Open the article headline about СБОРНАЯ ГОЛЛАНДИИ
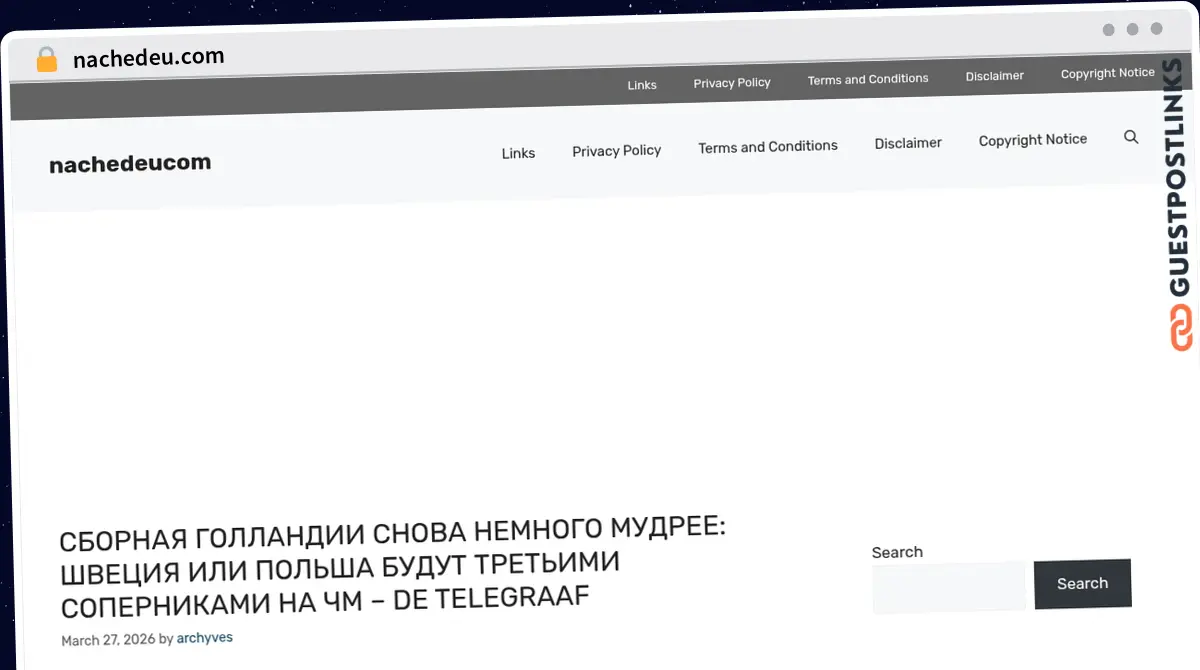This screenshot has height=670, width=1200. (392, 567)
